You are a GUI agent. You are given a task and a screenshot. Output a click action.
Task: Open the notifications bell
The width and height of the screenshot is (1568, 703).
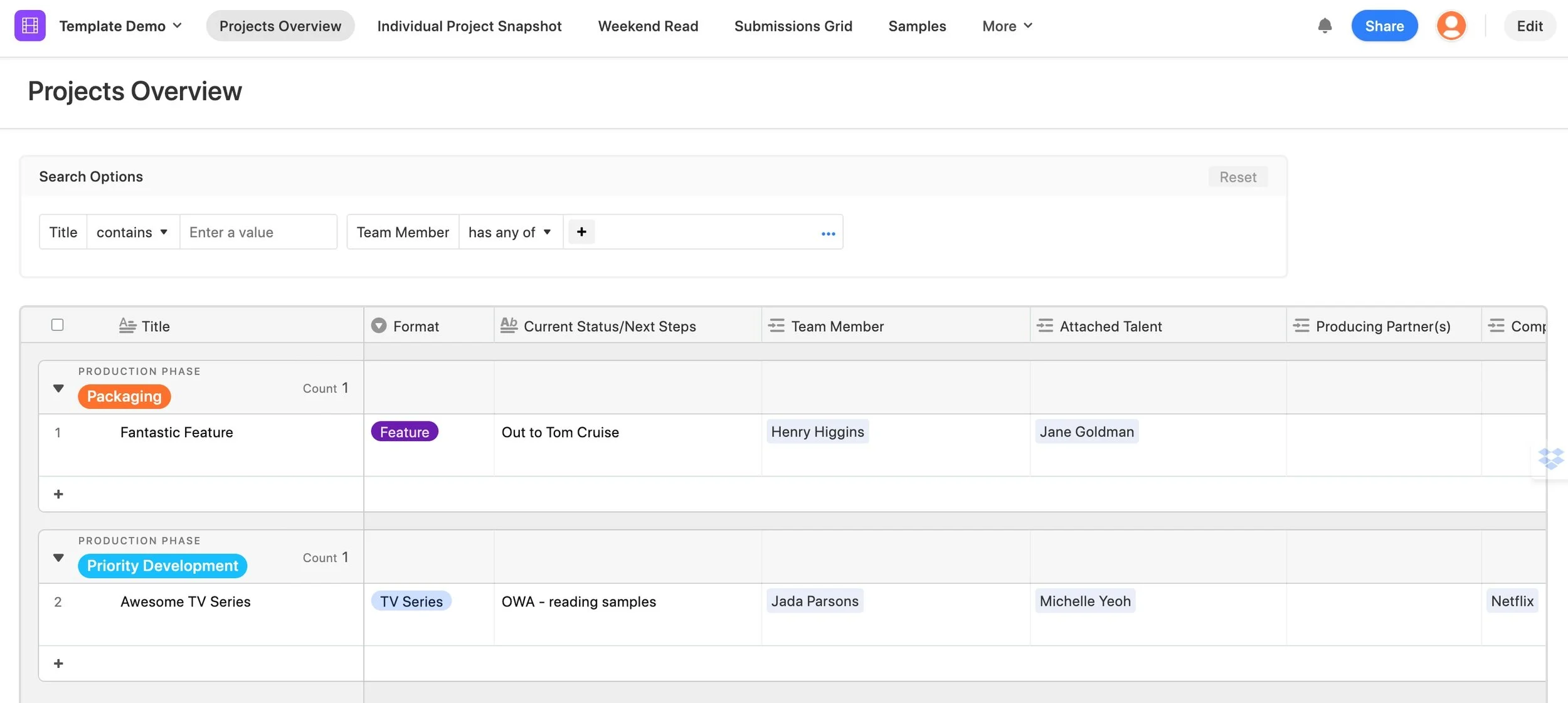click(1325, 26)
